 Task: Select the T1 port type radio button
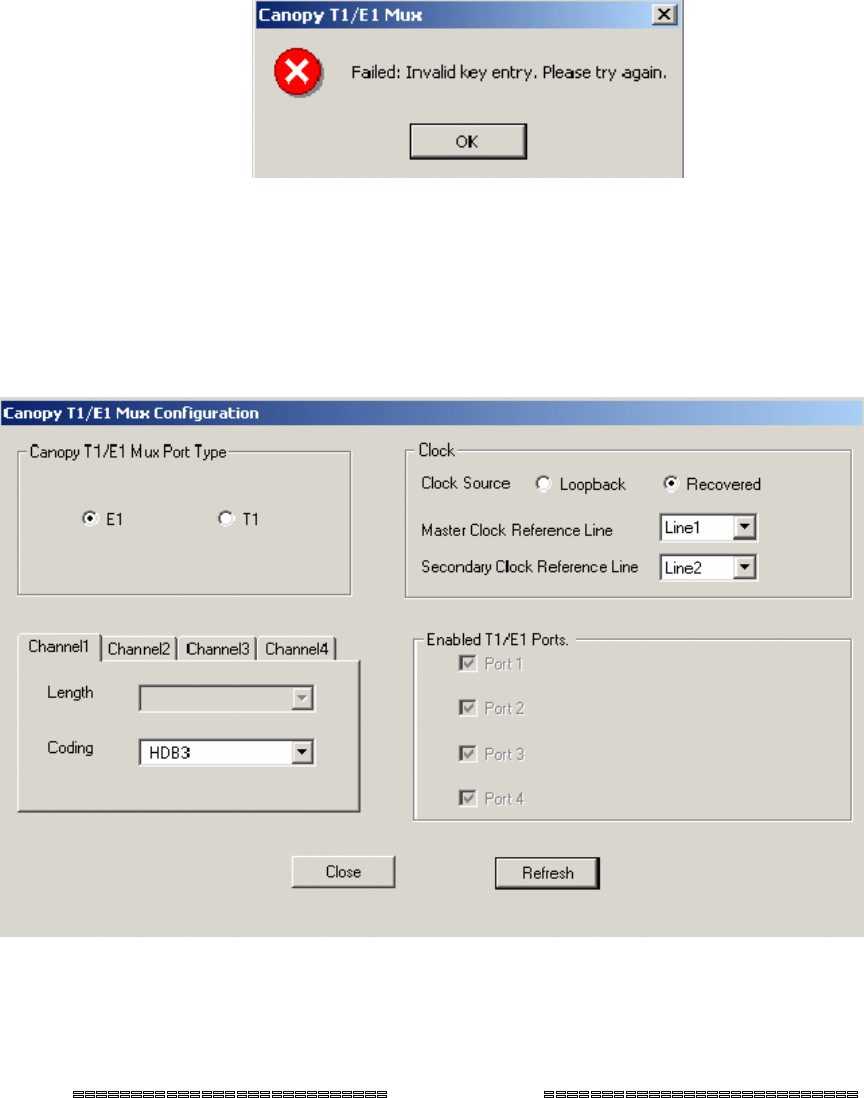(225, 518)
